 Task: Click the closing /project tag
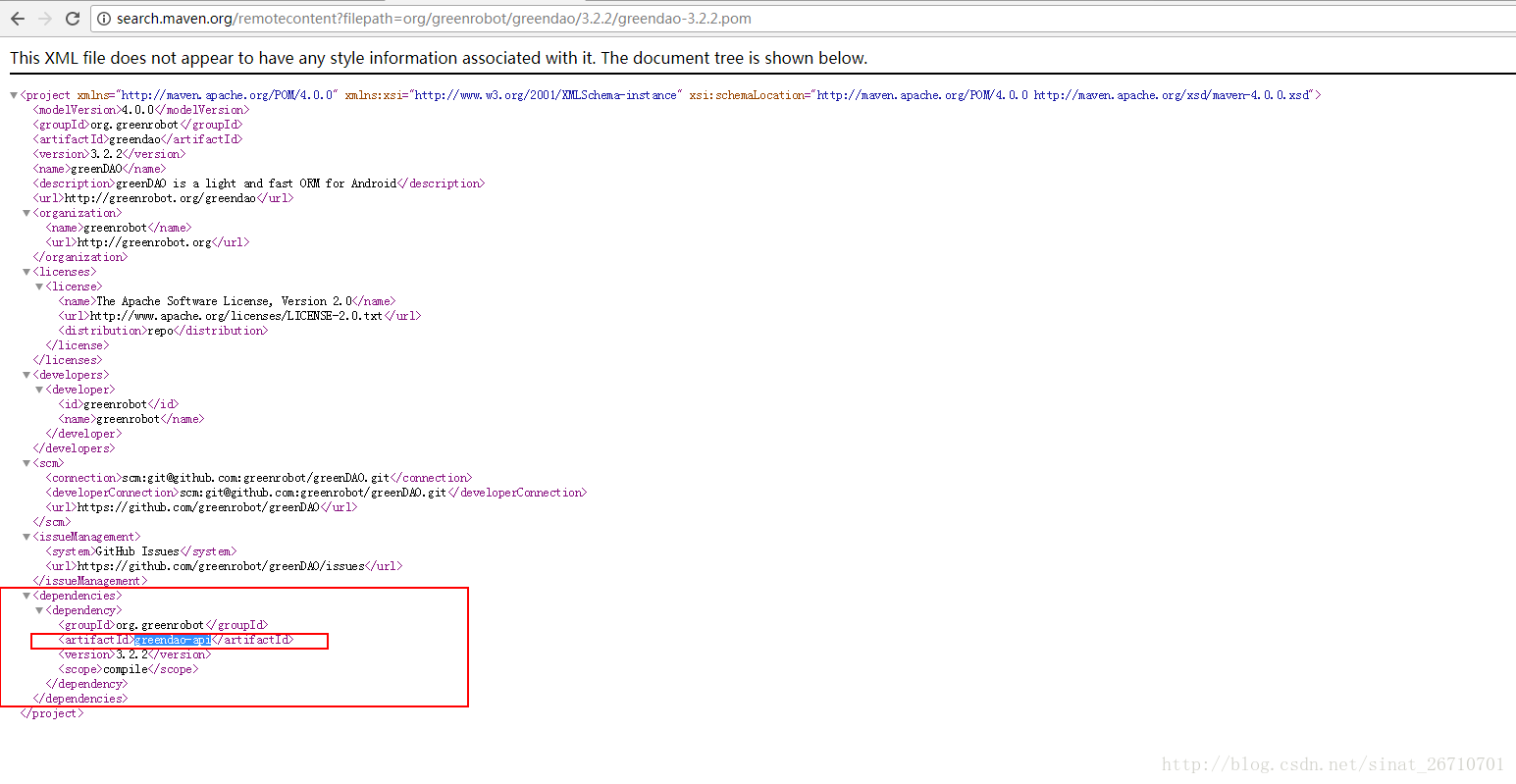[52, 713]
